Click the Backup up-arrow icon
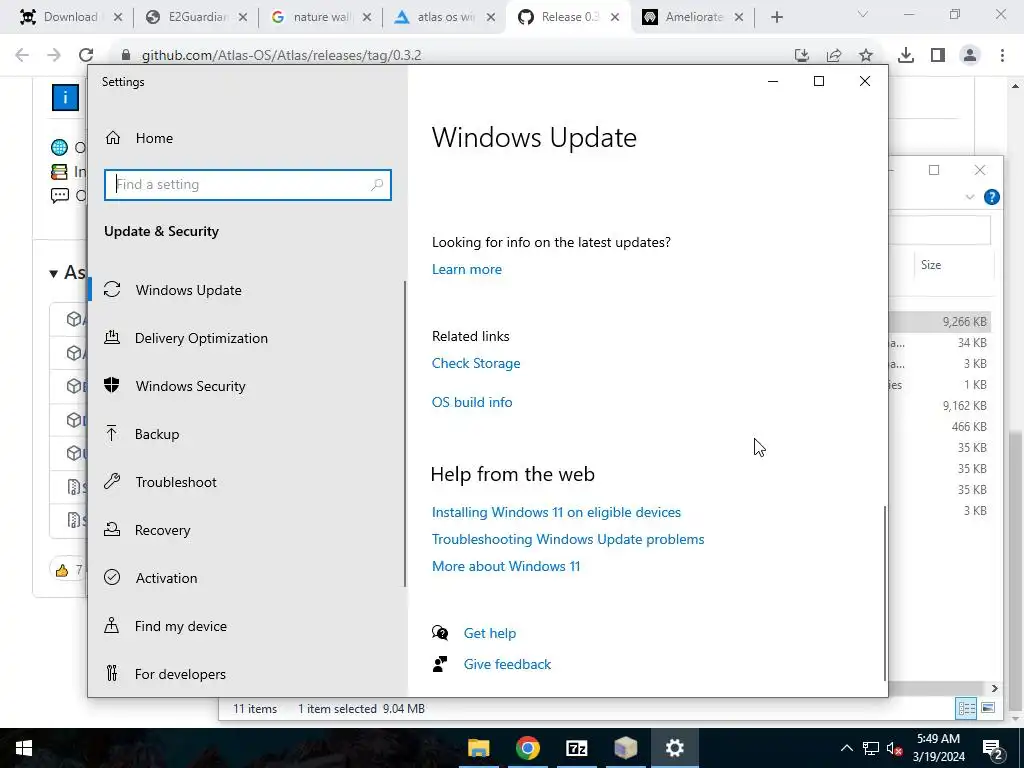Image resolution: width=1024 pixels, height=768 pixels. click(x=112, y=433)
